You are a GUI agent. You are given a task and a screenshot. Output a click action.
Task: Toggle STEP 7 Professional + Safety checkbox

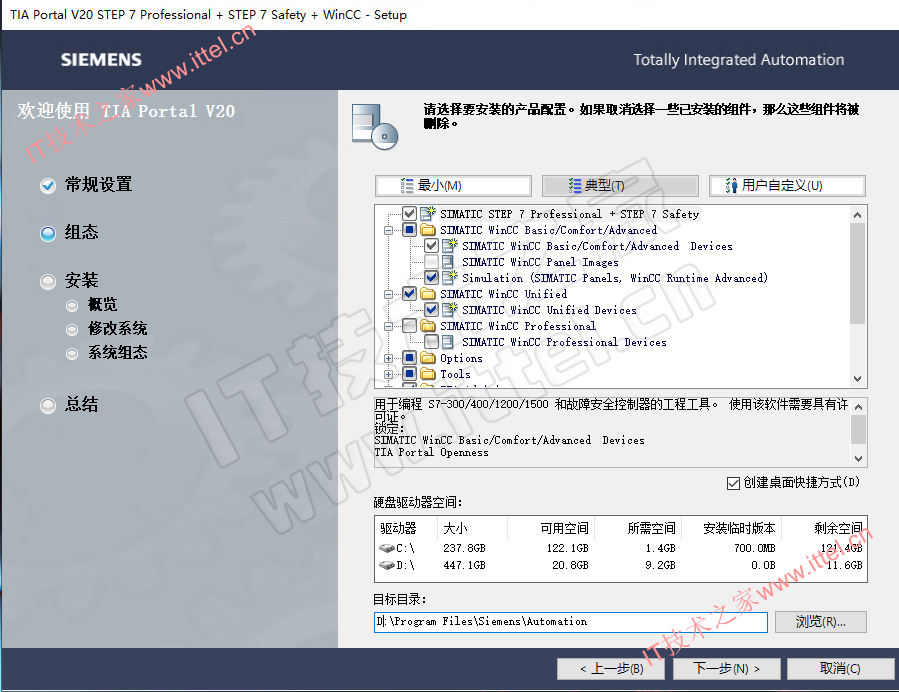[x=409, y=214]
